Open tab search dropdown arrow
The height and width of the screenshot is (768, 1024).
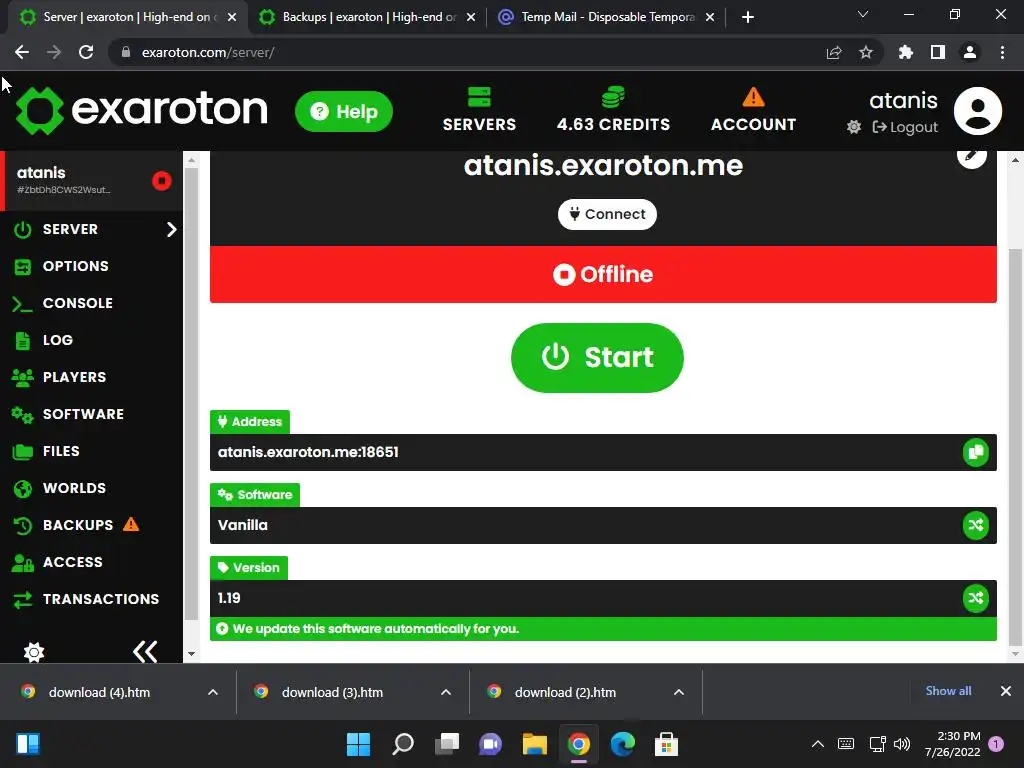coord(863,14)
